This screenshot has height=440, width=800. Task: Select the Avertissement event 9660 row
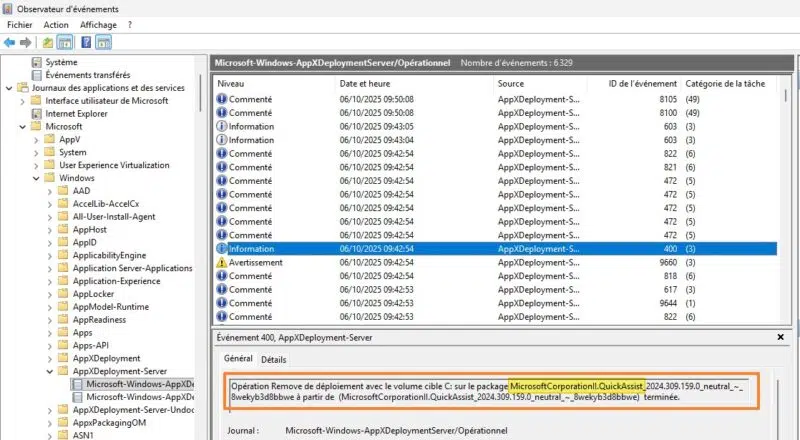coord(495,262)
